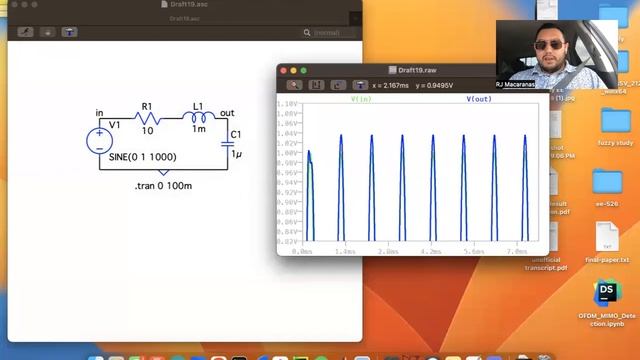Click the control panel icon in Draft19.raw toolbar
The width and height of the screenshot is (640, 360).
click(x=360, y=85)
